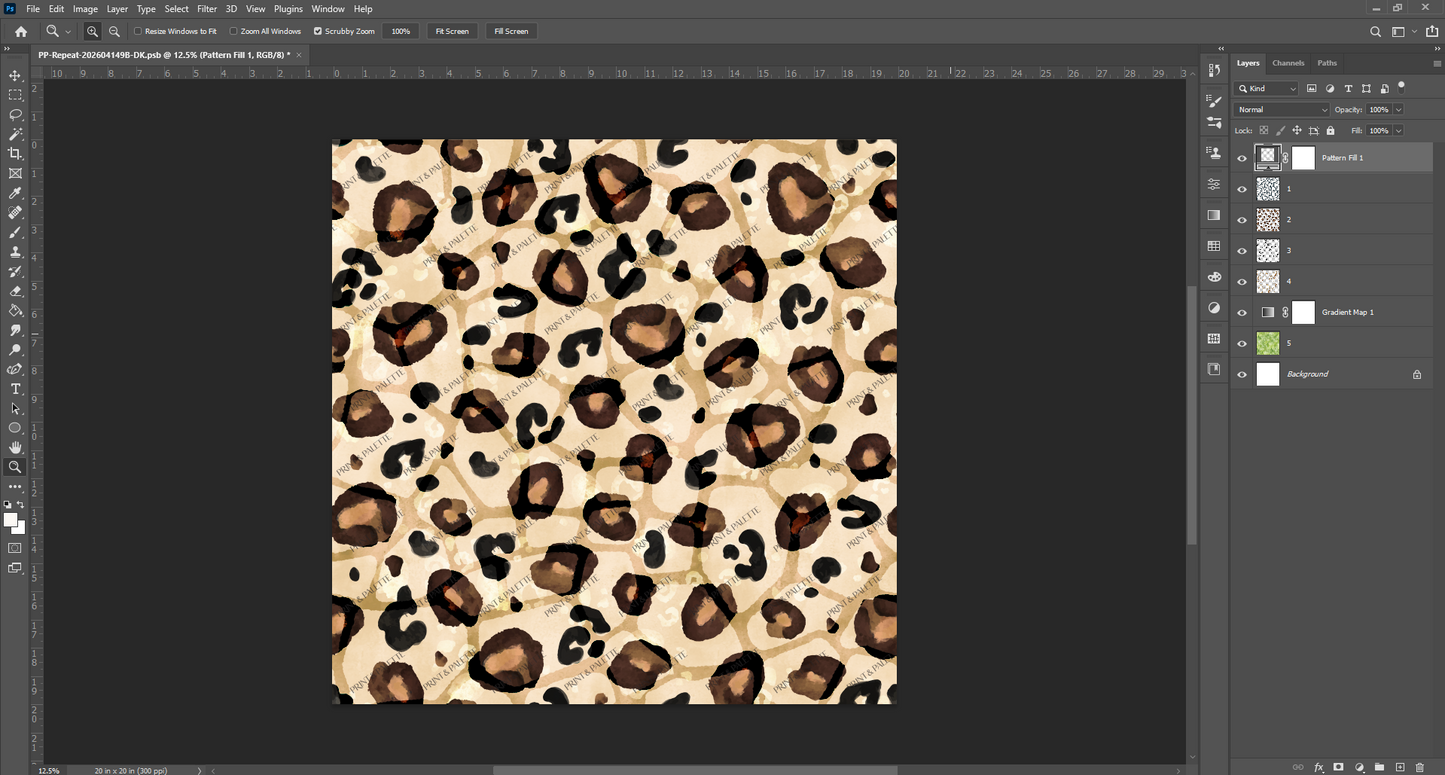Open the Kind filter dropdown
Image resolution: width=1445 pixels, height=775 pixels.
coord(1267,89)
